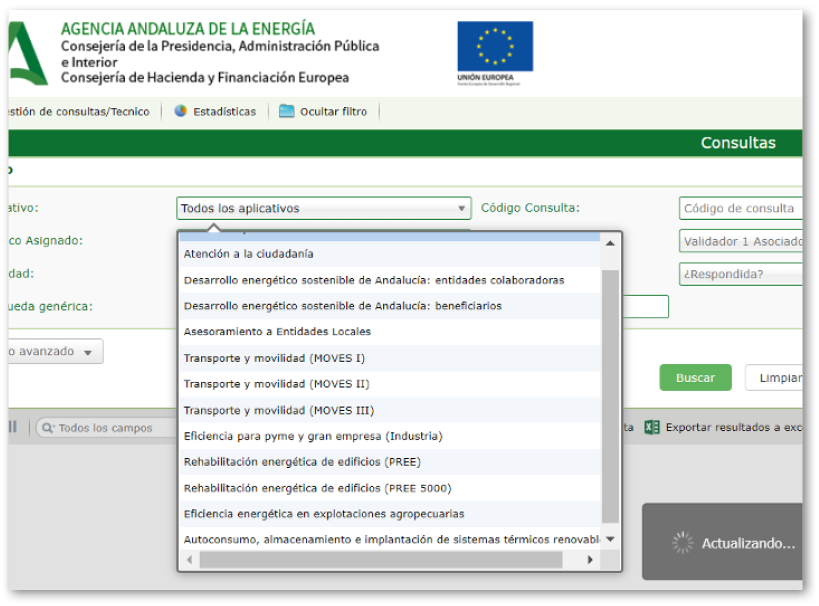Click the dropdown list horizontal scrollbar right arrow

click(x=590, y=560)
